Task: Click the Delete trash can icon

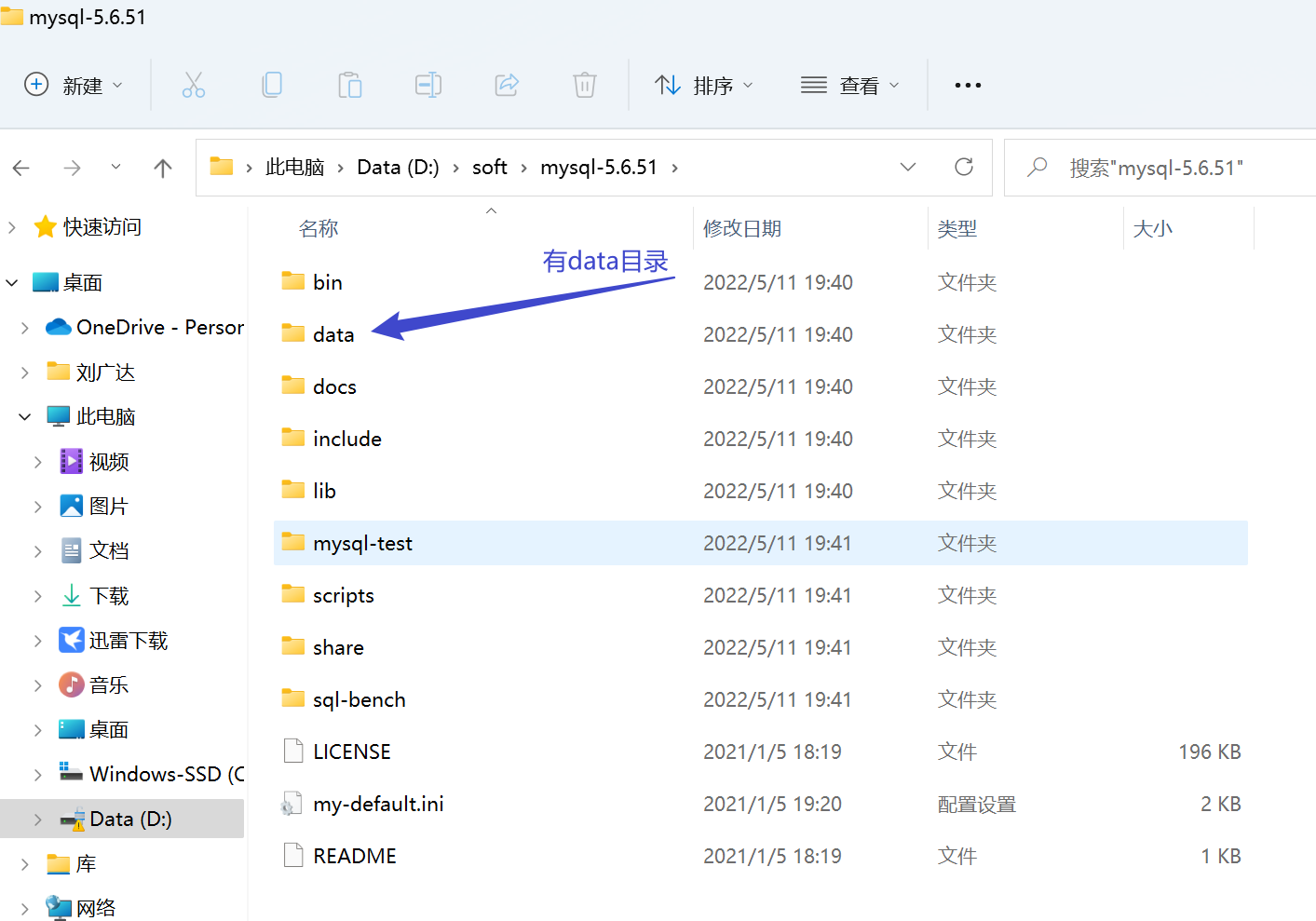Action: point(585,86)
